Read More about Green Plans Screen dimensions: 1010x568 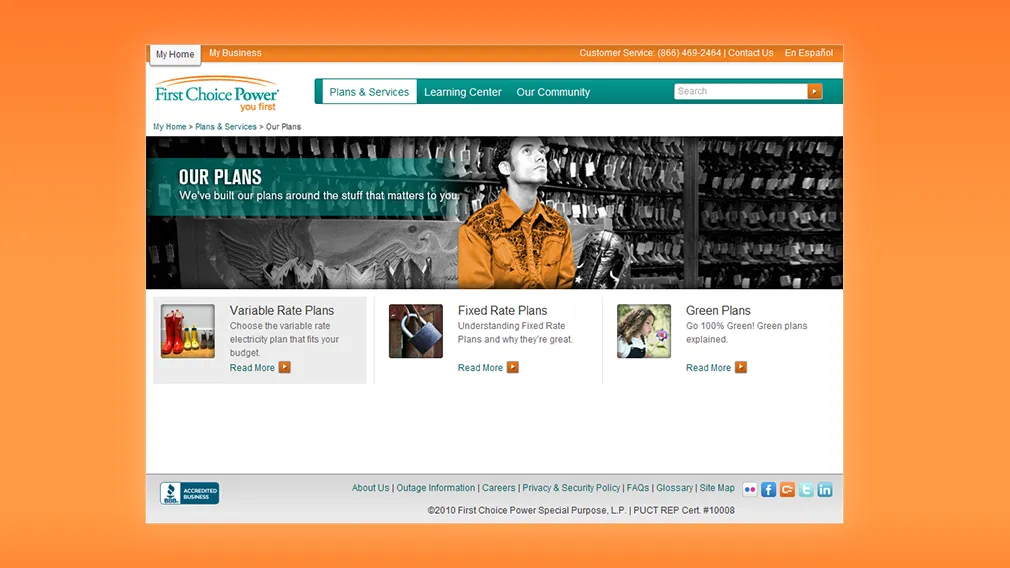tap(708, 368)
